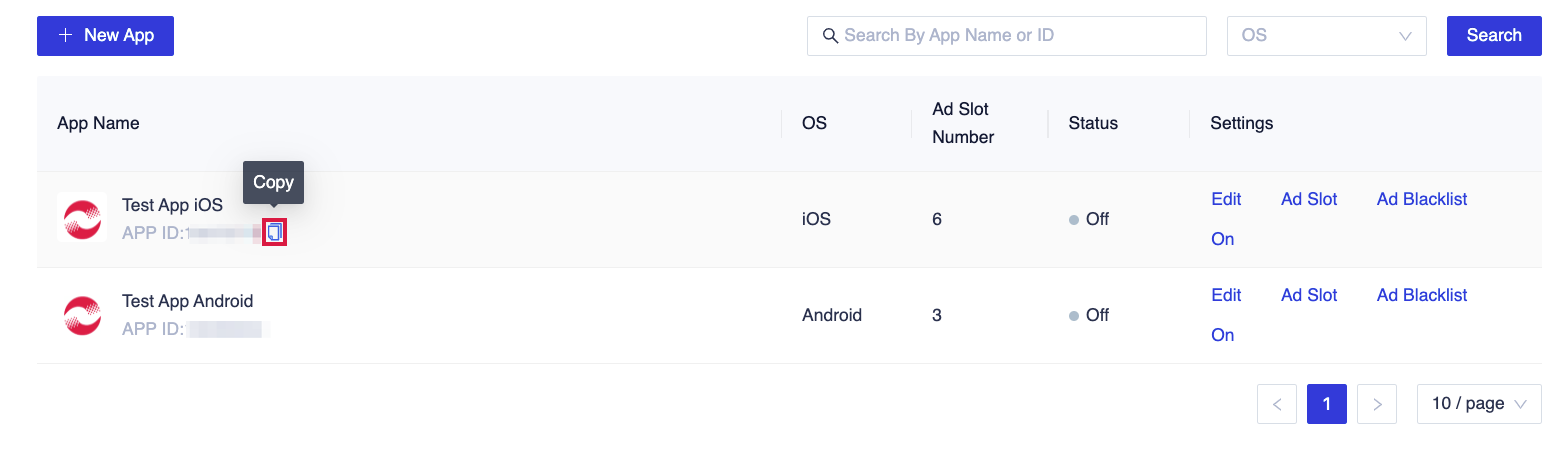Select page 1 in pagination
Screen dimensions: 1551x457
click(1327, 404)
